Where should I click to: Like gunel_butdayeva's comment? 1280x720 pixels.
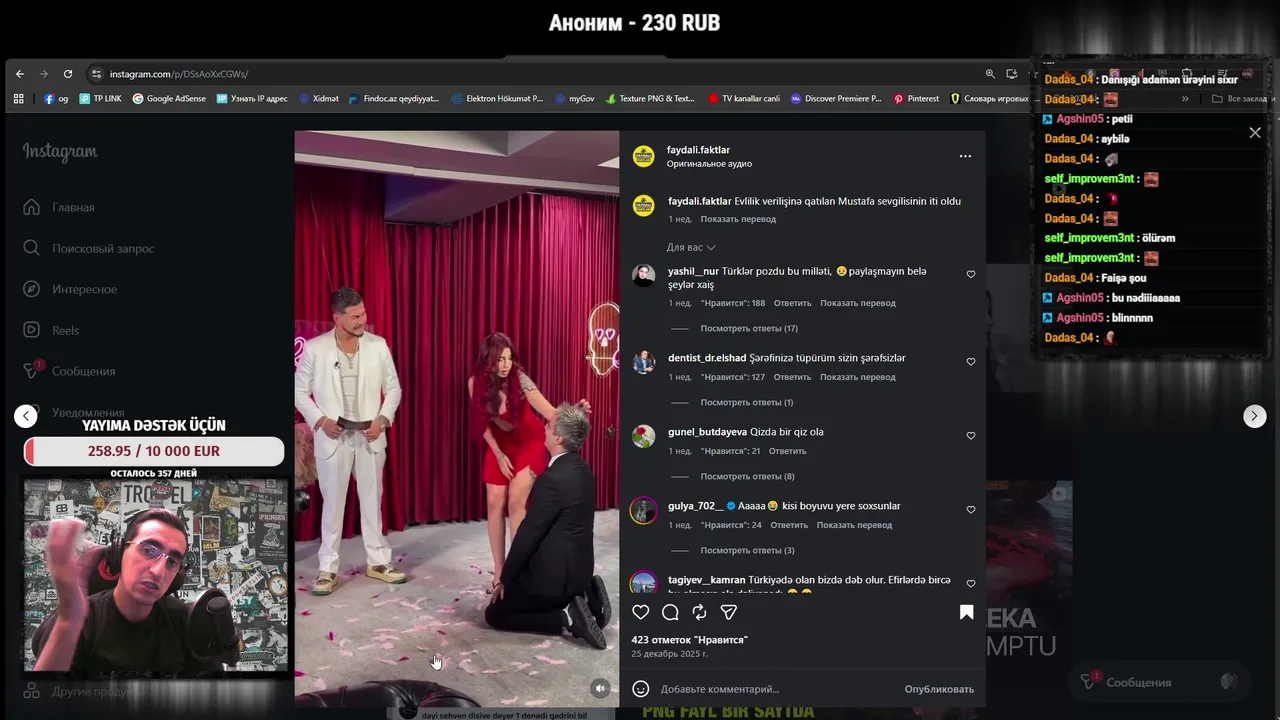click(971, 436)
